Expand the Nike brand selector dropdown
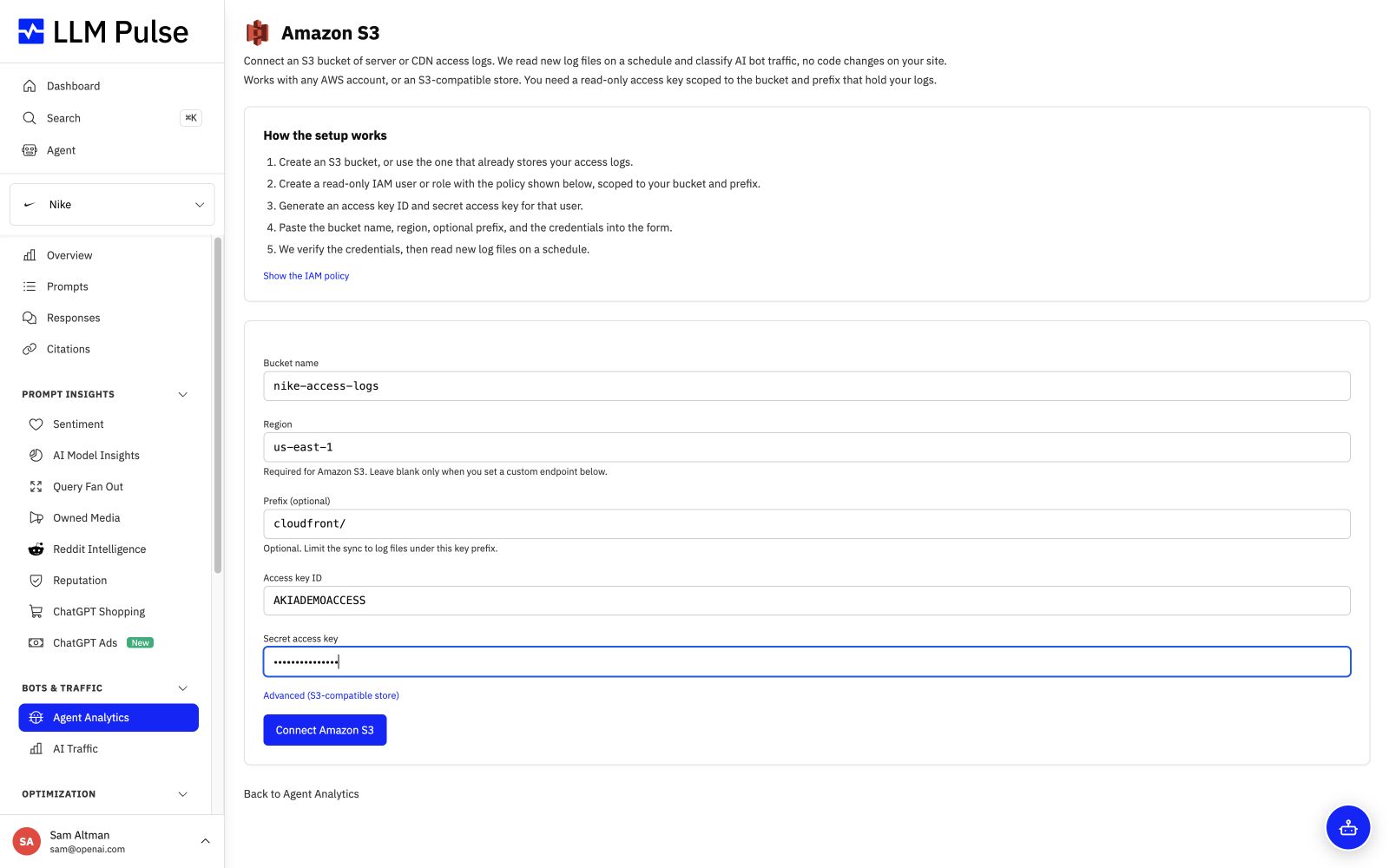 pos(112,205)
